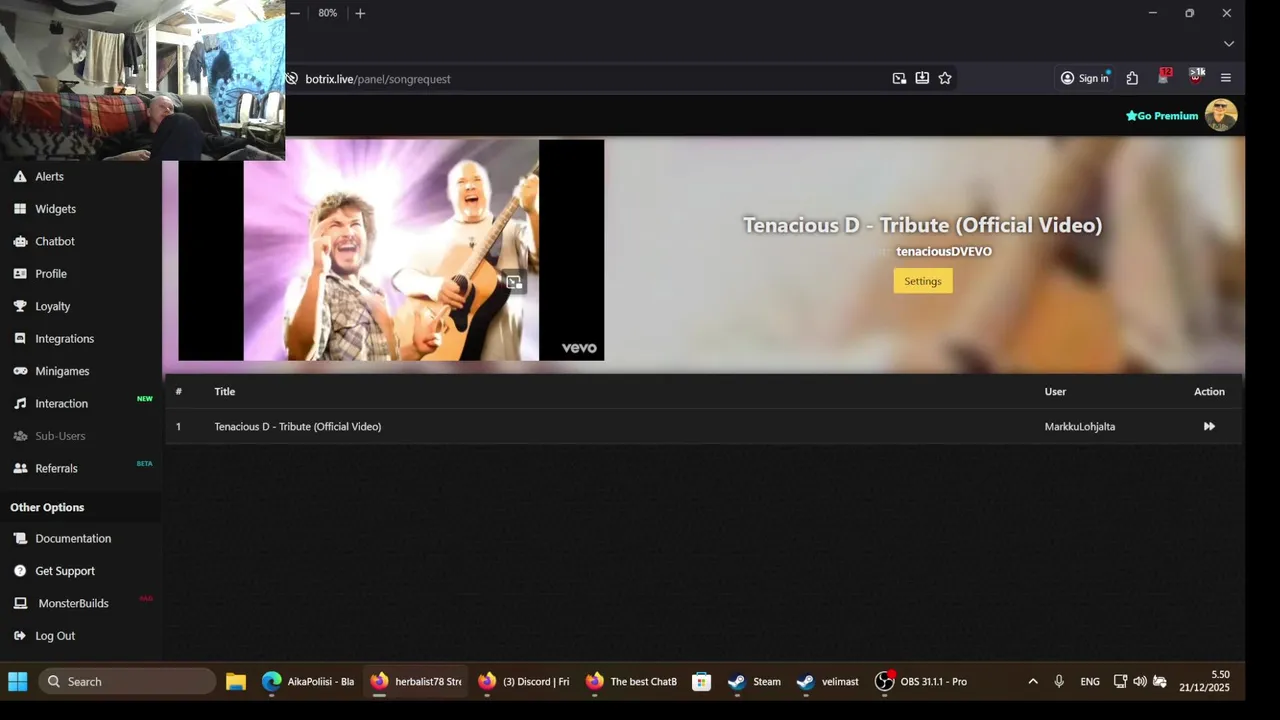Switch to the Discord Firefox window

(524, 682)
